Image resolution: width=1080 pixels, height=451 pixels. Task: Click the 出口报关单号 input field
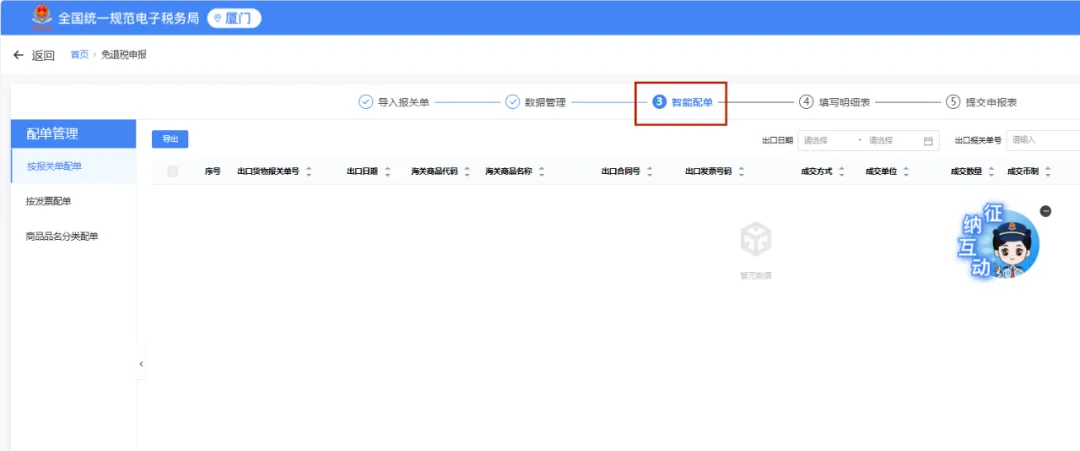pyautogui.click(x=1043, y=140)
